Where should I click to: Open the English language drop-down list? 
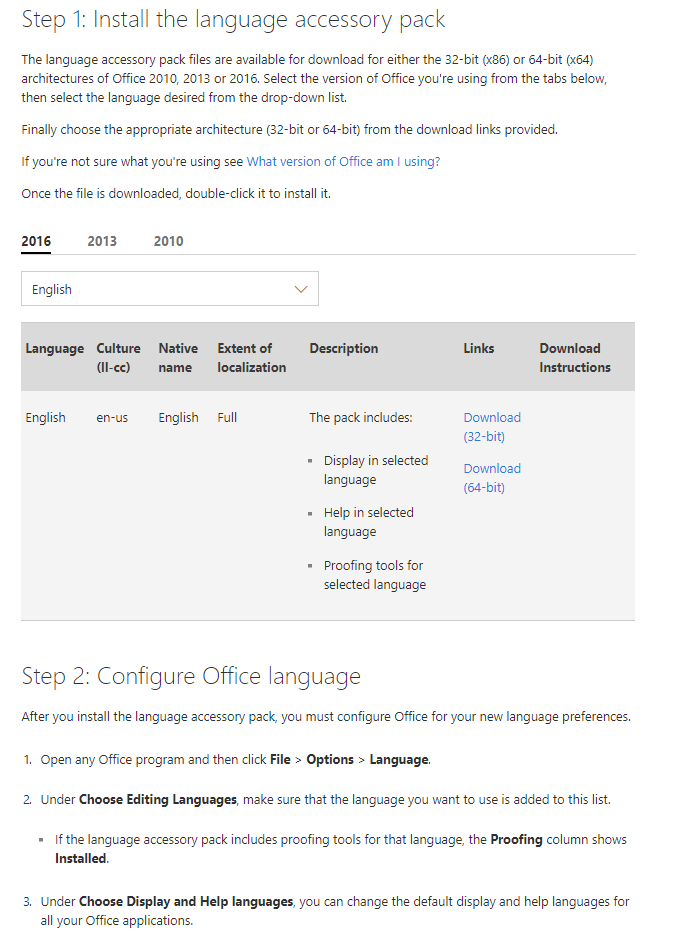(160, 289)
